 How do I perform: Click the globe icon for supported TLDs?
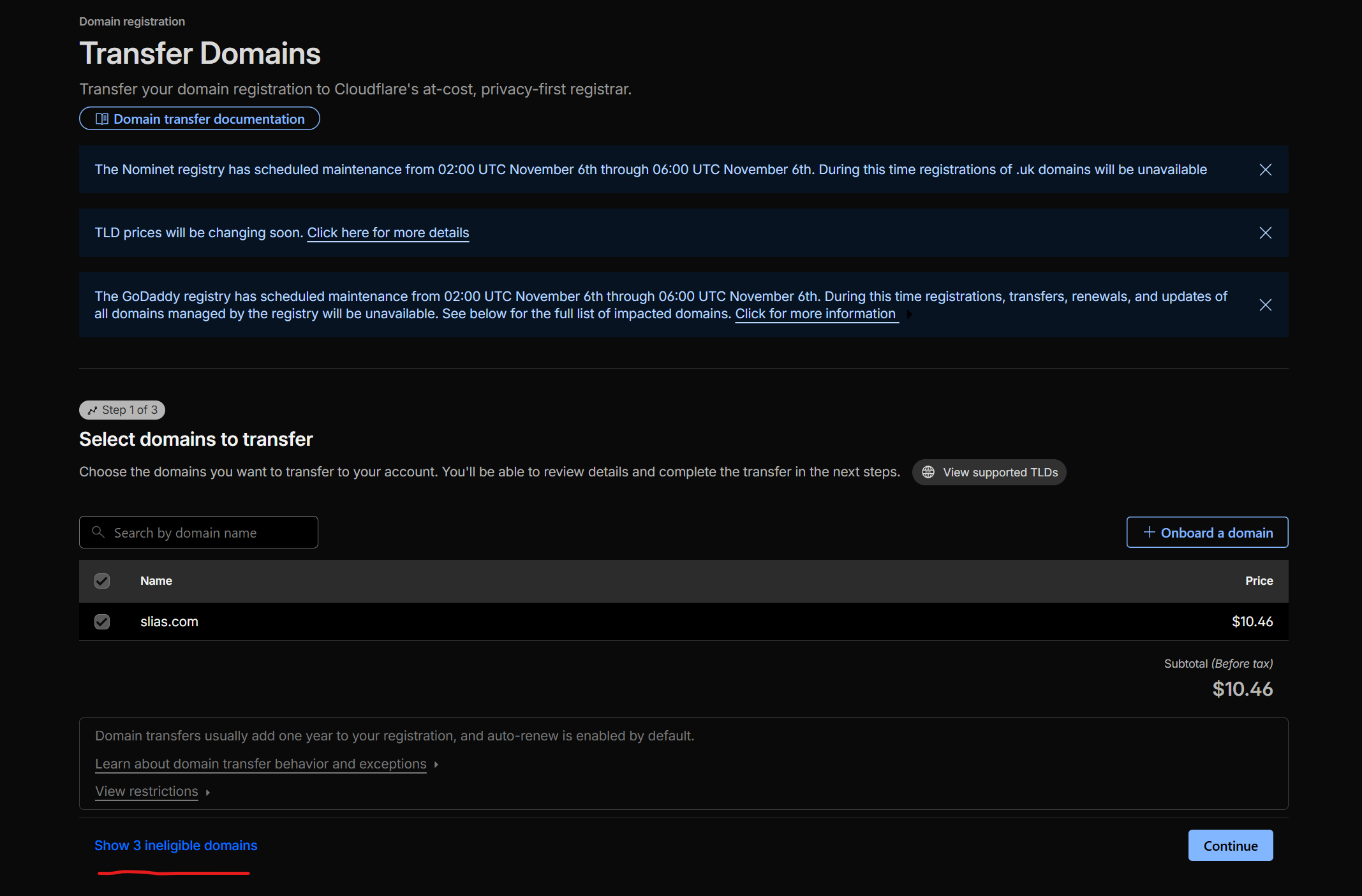pyautogui.click(x=928, y=472)
